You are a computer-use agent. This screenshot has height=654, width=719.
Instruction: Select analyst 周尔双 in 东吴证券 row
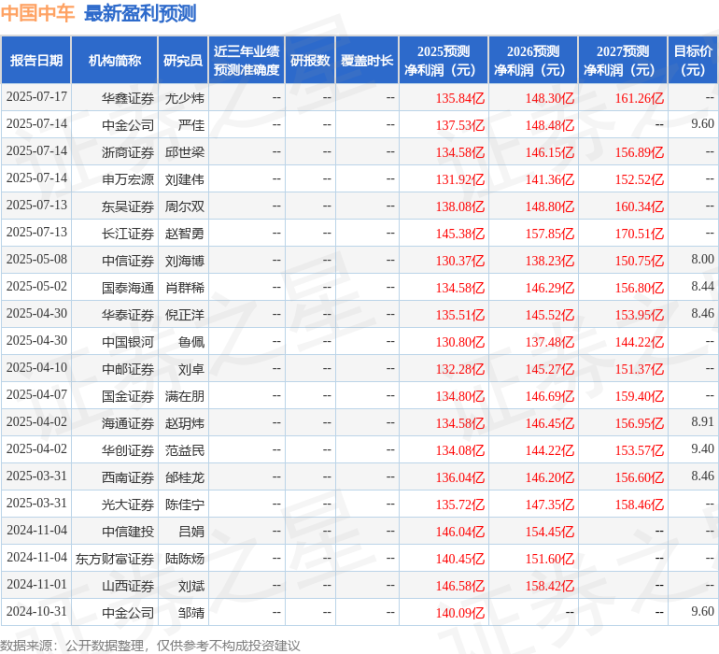point(185,206)
